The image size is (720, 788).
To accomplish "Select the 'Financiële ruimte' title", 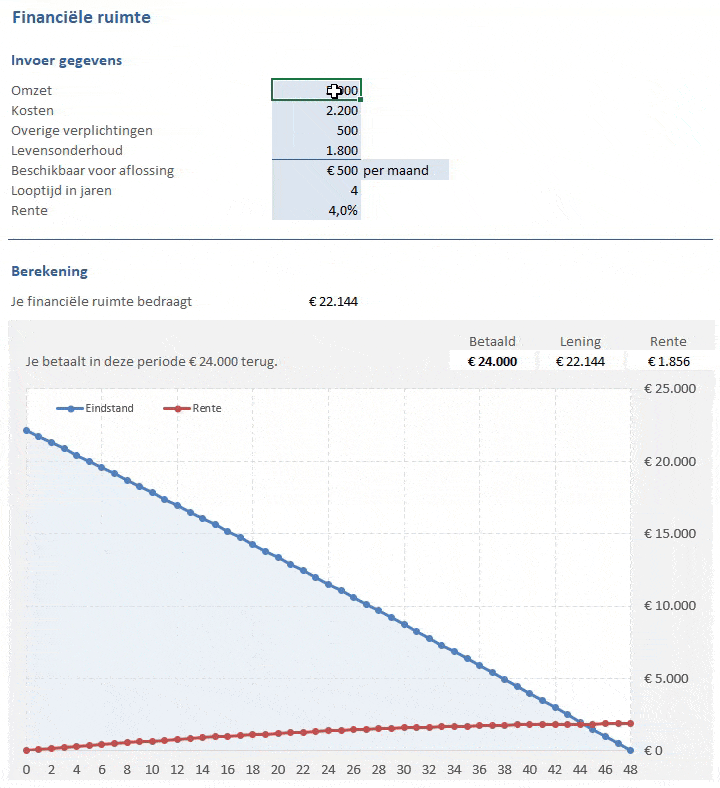I will click(x=81, y=17).
